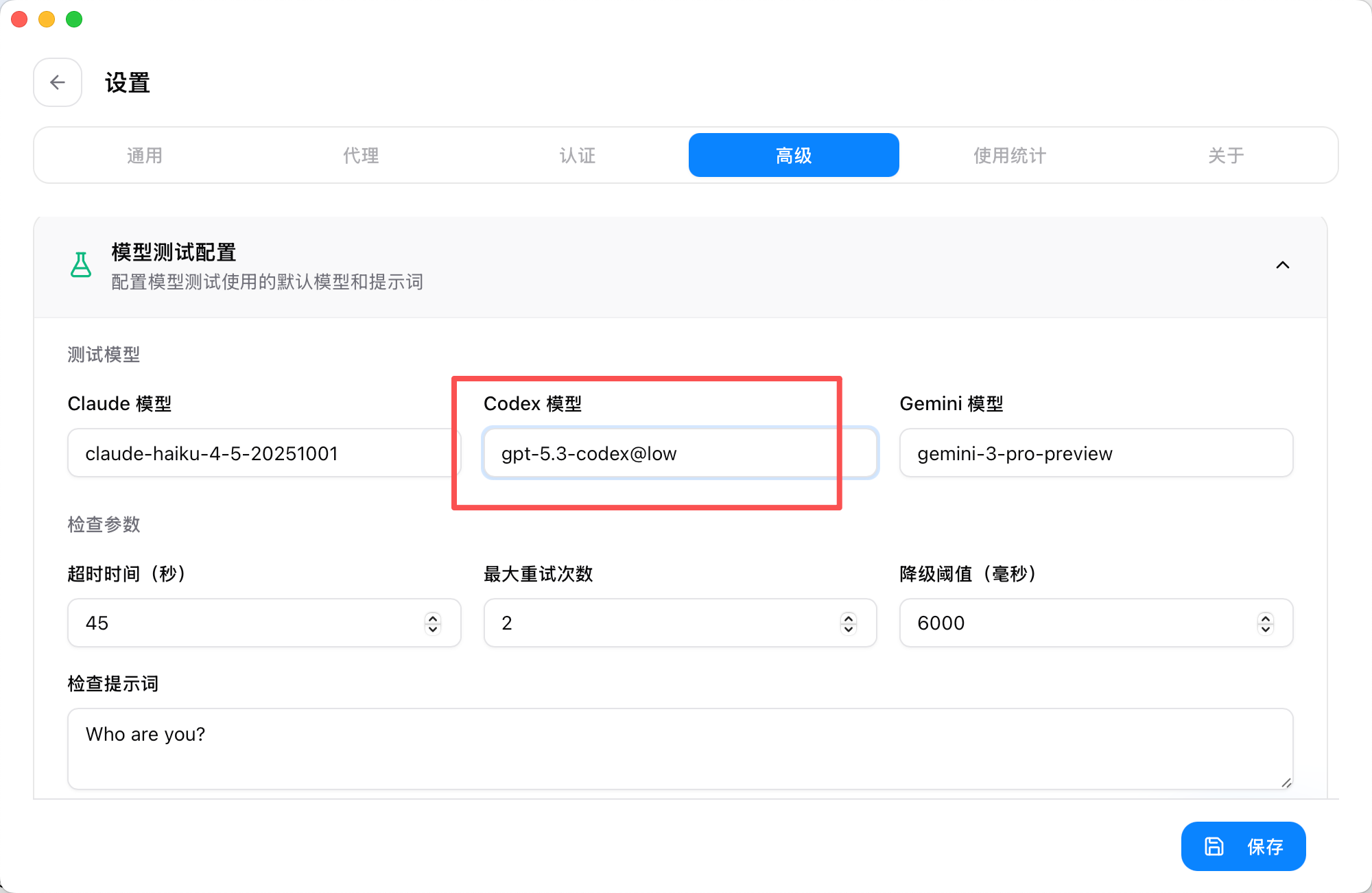Click the green fullscreen window button
Screen dimensions: 1372x893
coord(74,19)
